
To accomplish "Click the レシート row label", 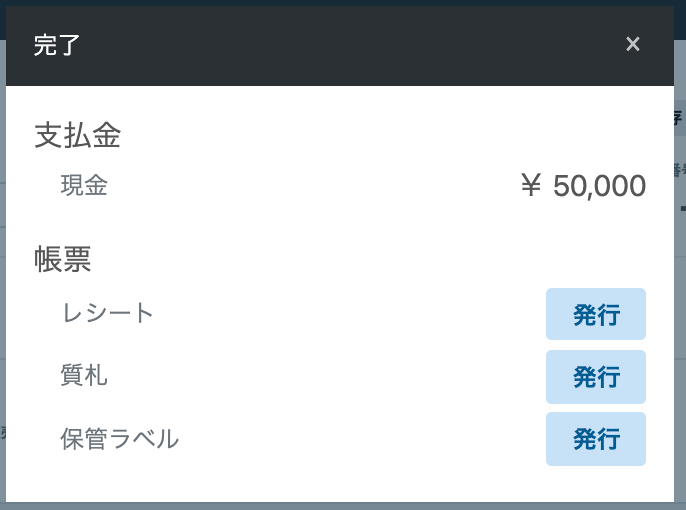I will pos(108,313).
